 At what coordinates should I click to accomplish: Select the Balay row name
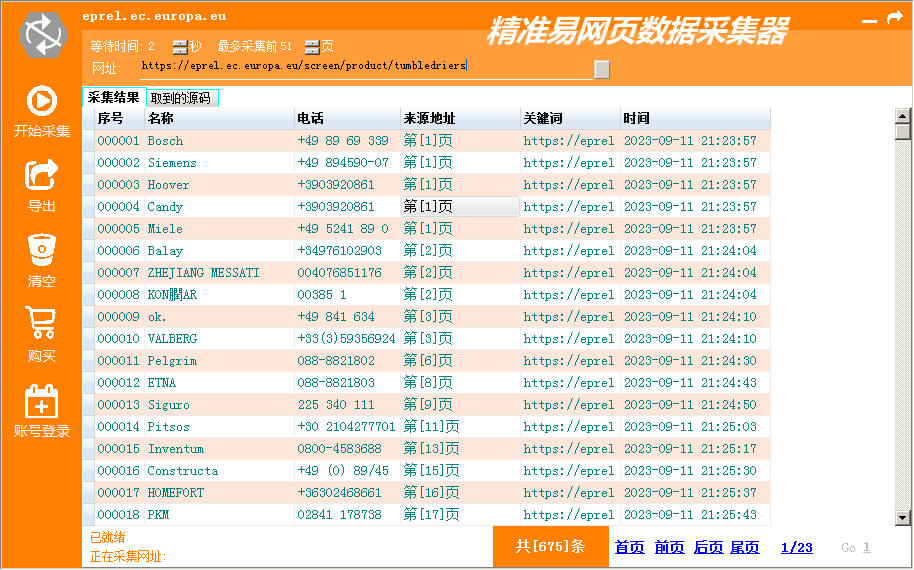[165, 251]
